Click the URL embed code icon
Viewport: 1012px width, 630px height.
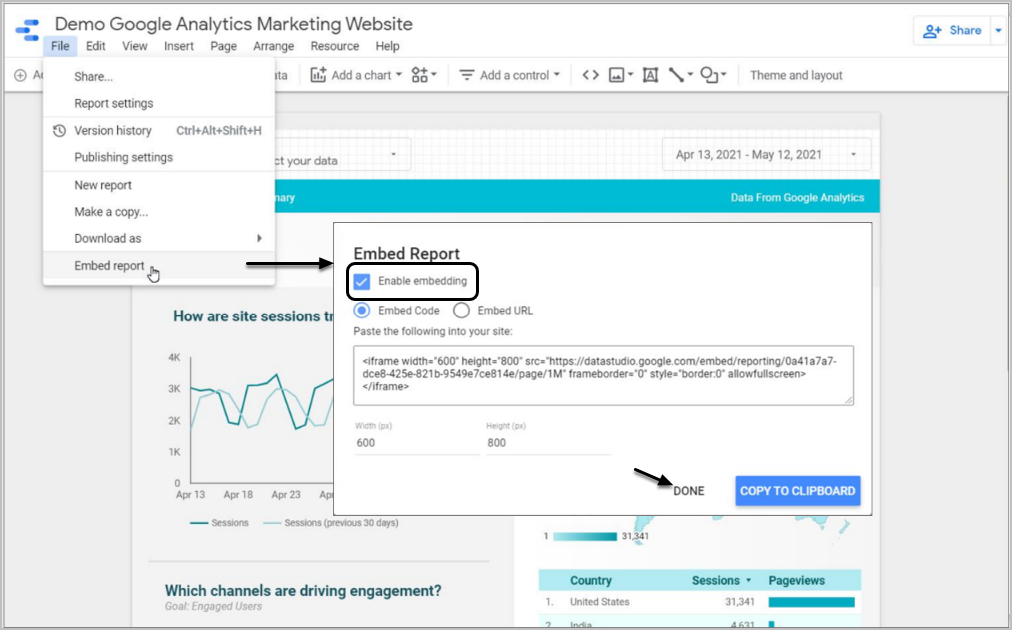(590, 75)
